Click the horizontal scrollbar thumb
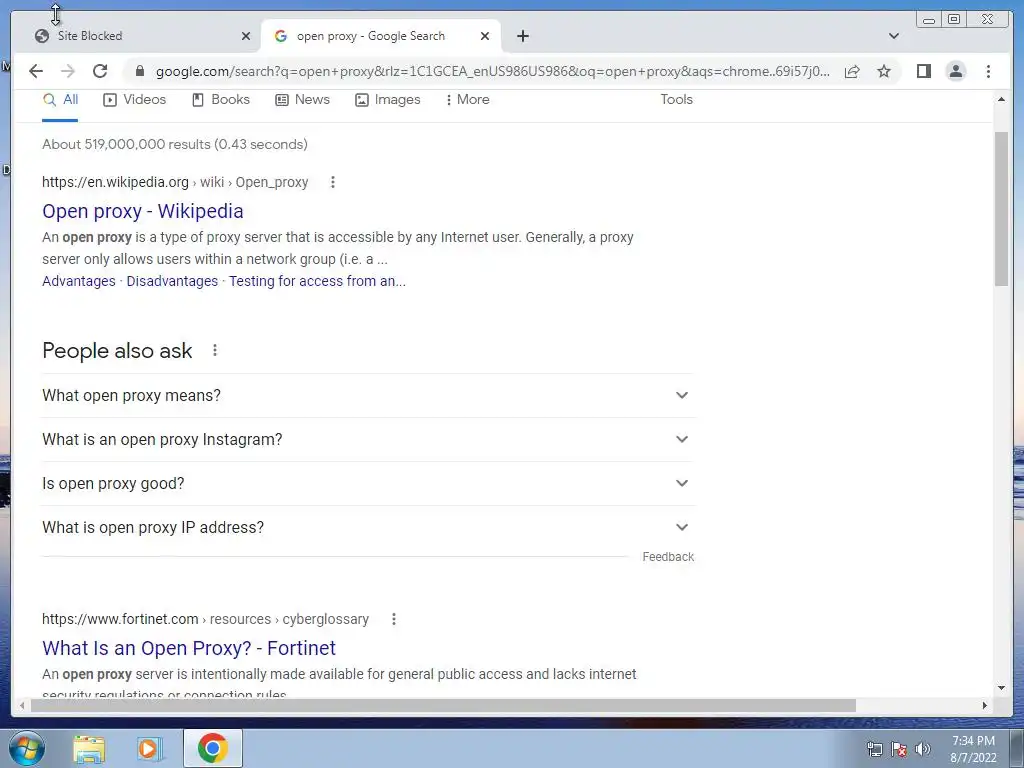1024x768 pixels. [443, 705]
